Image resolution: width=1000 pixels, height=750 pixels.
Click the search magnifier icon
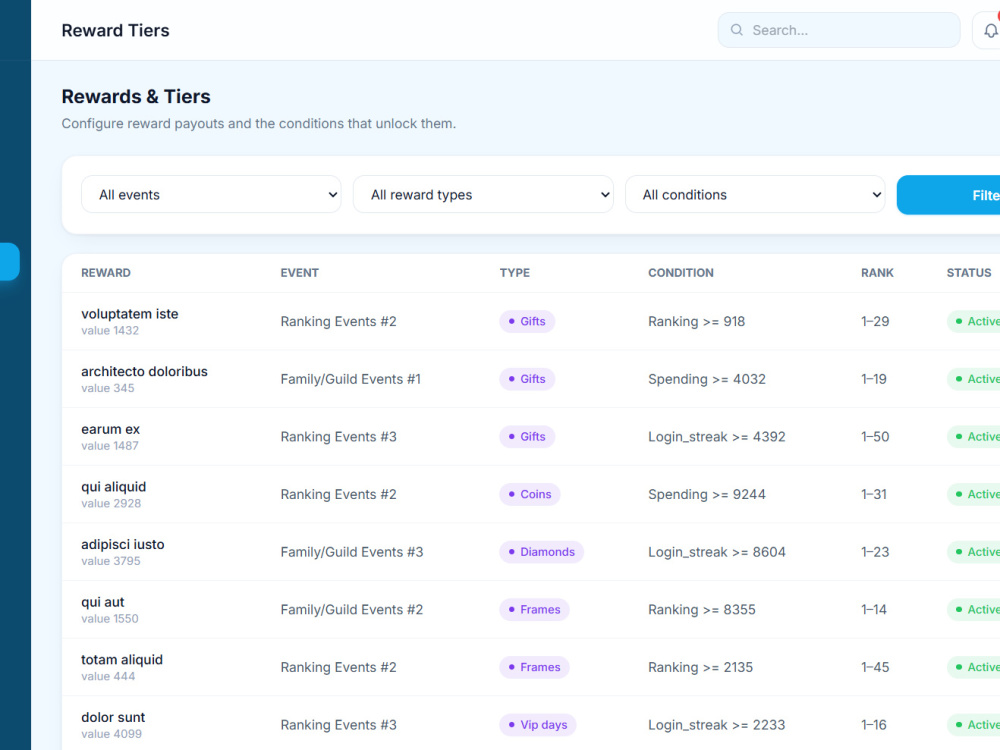(x=737, y=30)
